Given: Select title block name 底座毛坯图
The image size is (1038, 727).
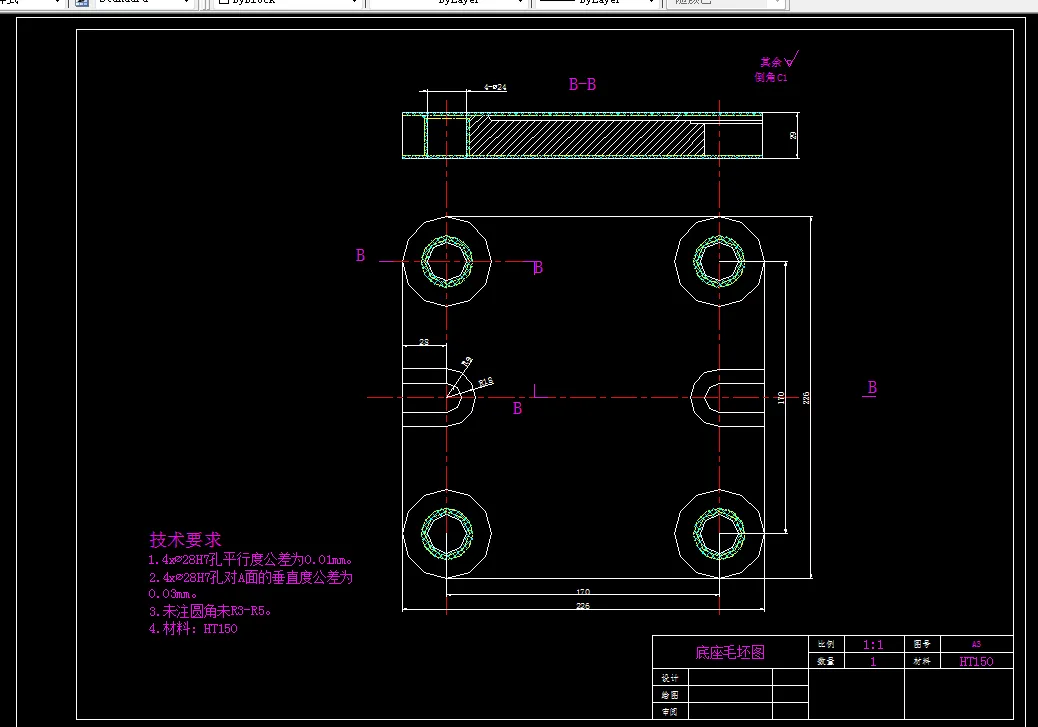Looking at the screenshot, I should (x=730, y=652).
